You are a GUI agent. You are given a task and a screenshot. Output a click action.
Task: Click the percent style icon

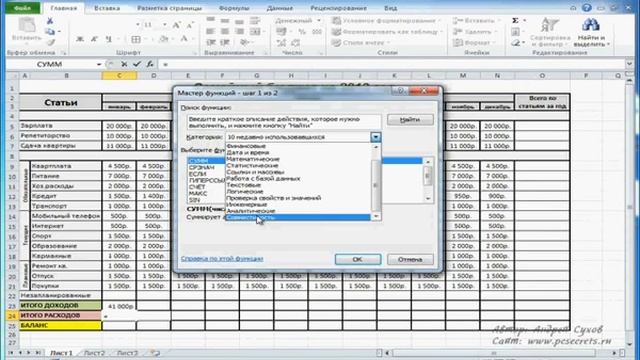pos(302,31)
